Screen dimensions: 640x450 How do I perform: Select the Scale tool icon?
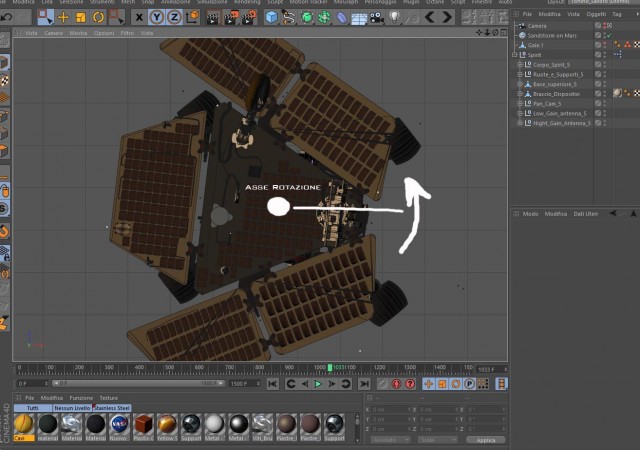(81, 17)
